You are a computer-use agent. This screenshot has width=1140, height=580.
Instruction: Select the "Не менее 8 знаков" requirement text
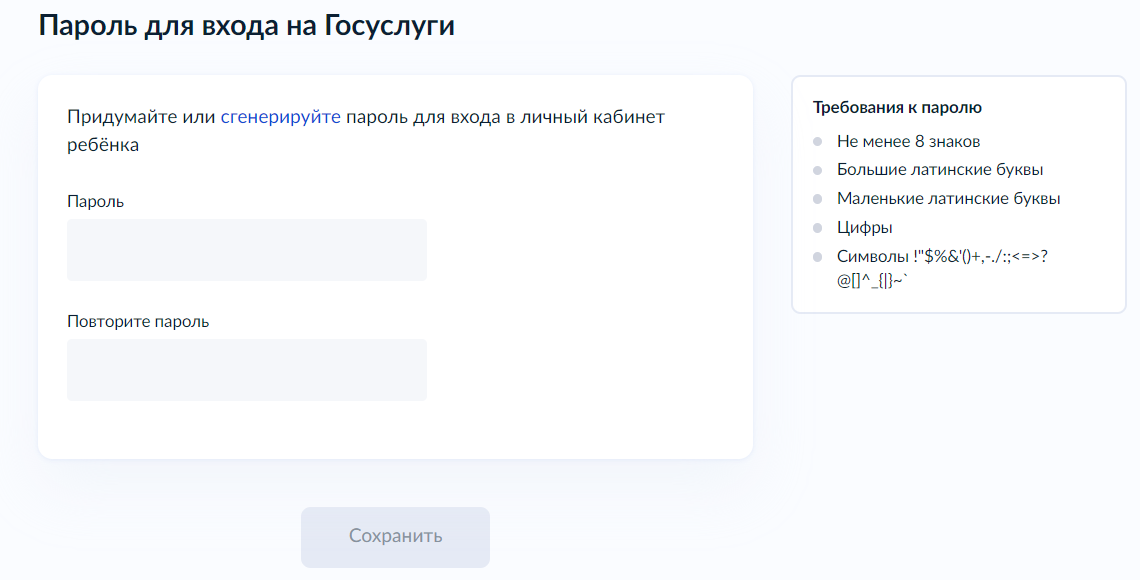pos(908,141)
